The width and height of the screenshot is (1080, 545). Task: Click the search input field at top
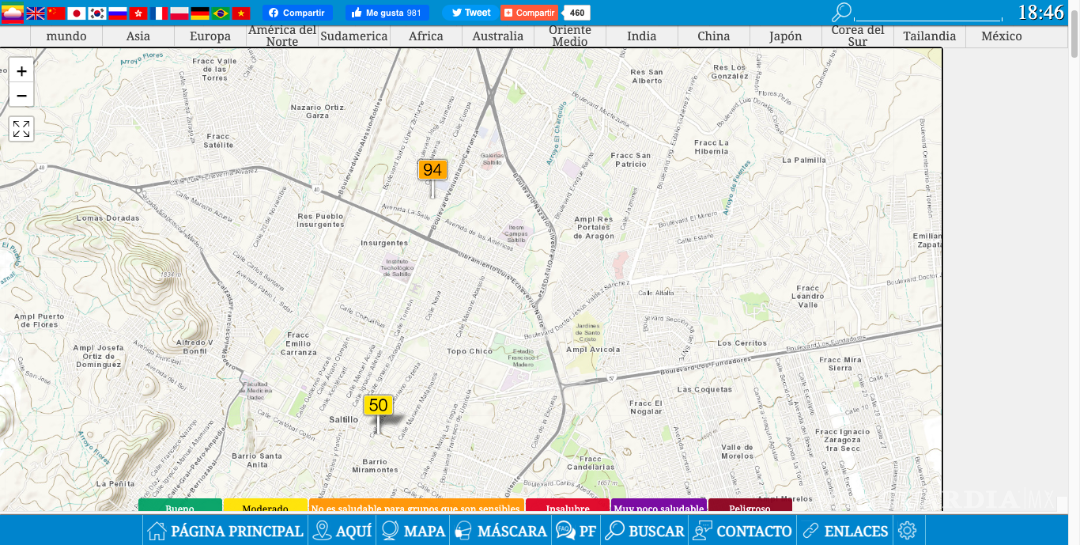point(928,13)
